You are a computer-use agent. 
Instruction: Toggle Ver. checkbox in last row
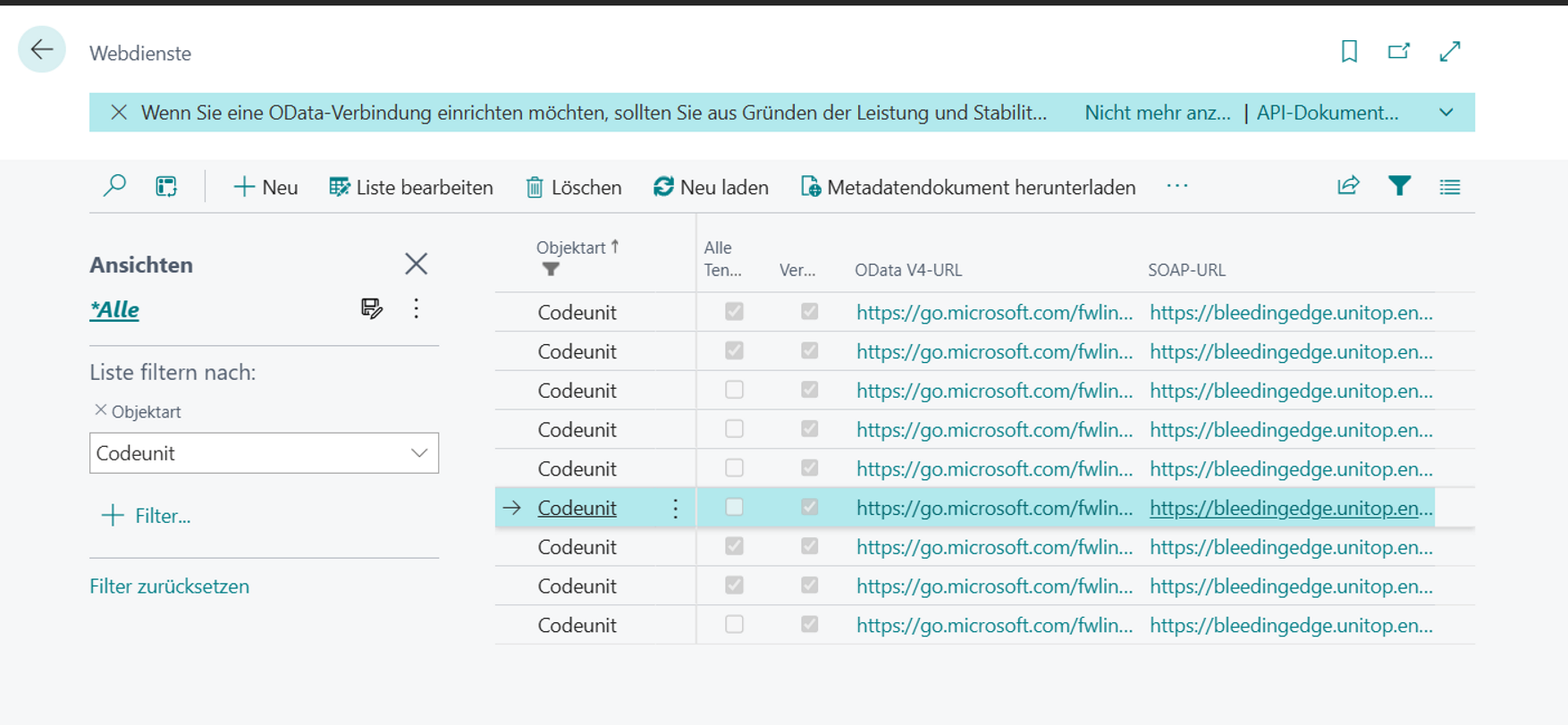click(809, 625)
